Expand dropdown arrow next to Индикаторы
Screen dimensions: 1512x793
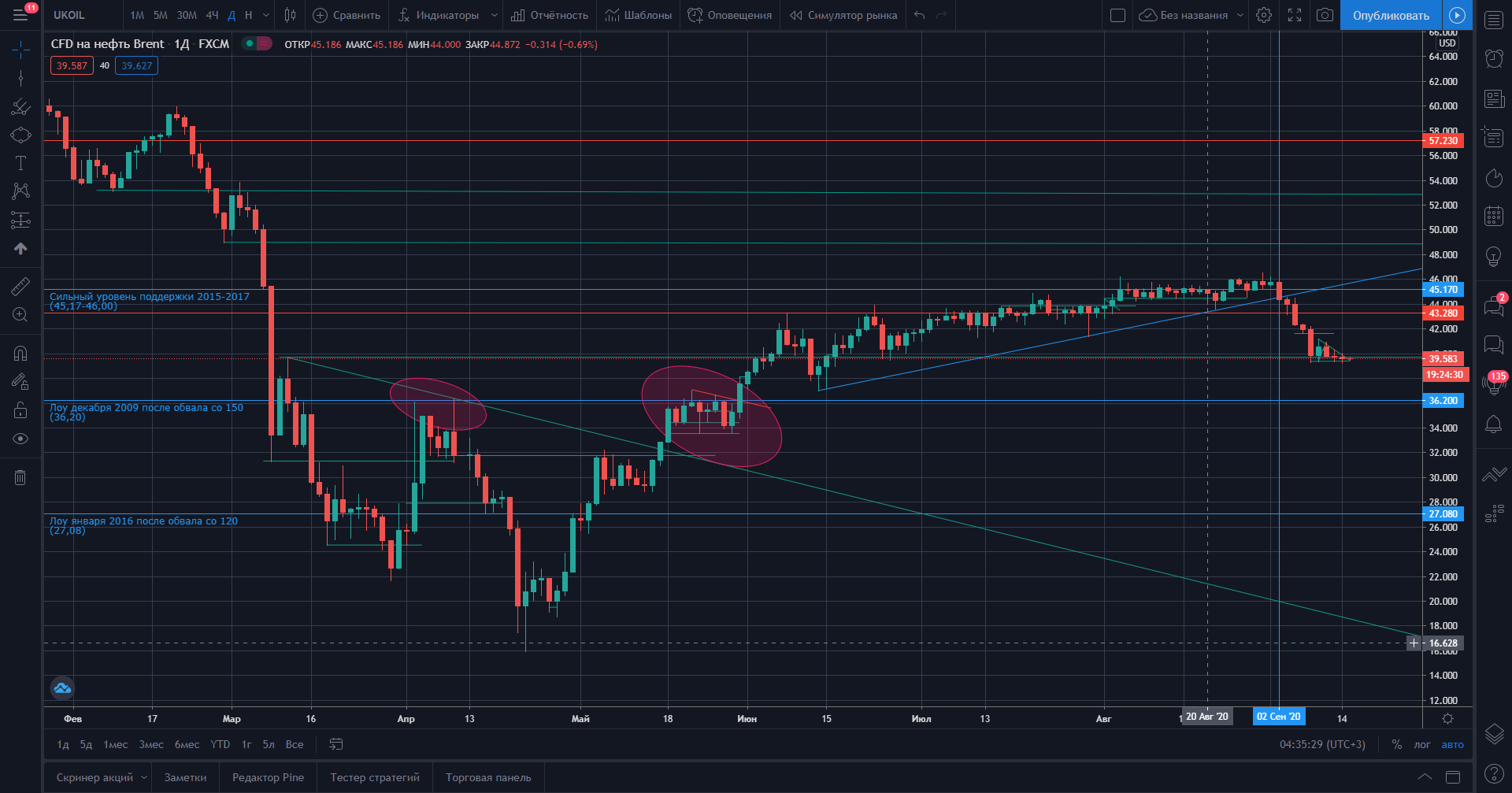494,15
